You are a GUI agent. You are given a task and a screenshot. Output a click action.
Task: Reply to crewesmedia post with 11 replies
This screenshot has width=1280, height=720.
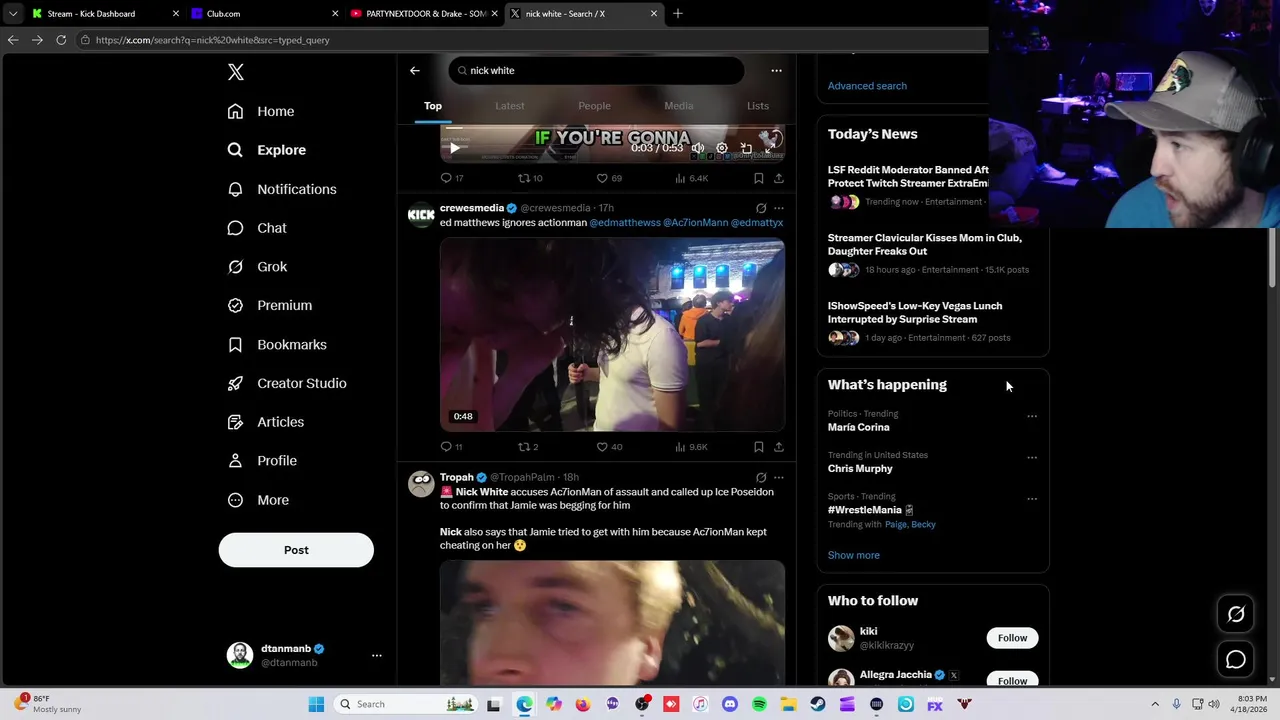click(451, 447)
